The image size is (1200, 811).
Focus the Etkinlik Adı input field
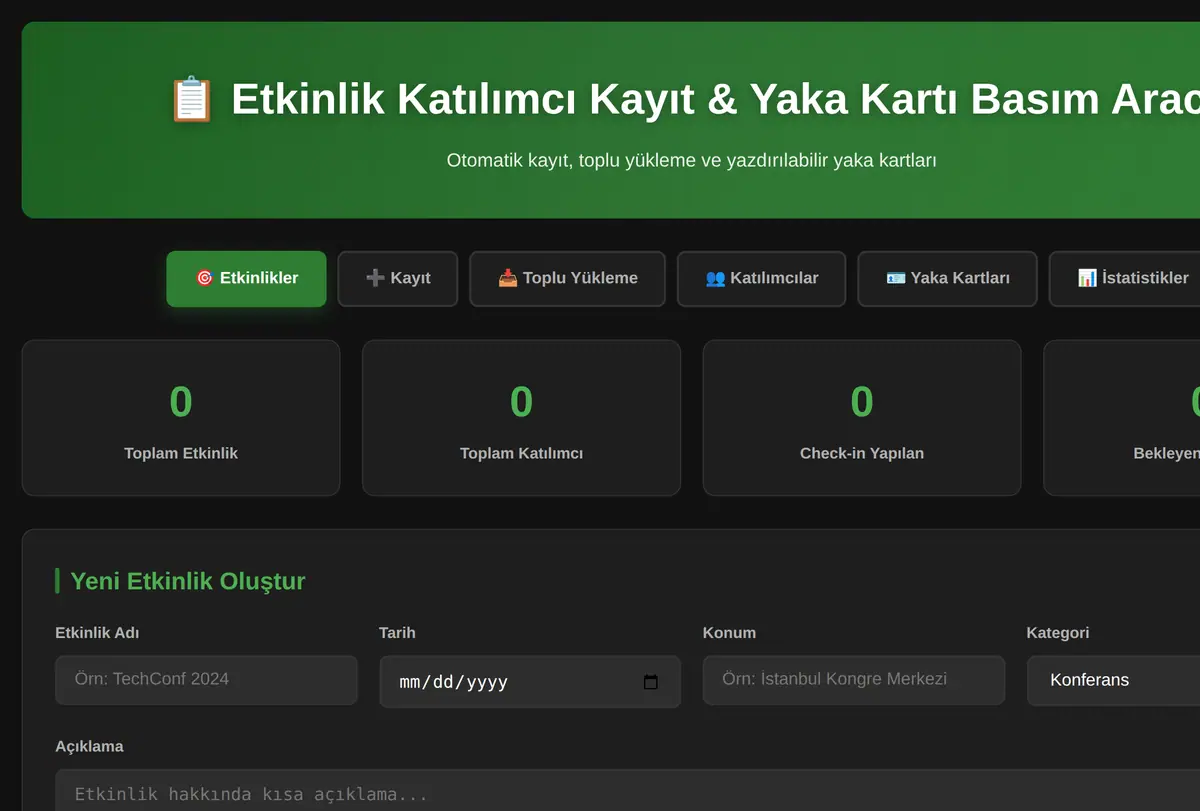pyautogui.click(x=206, y=680)
